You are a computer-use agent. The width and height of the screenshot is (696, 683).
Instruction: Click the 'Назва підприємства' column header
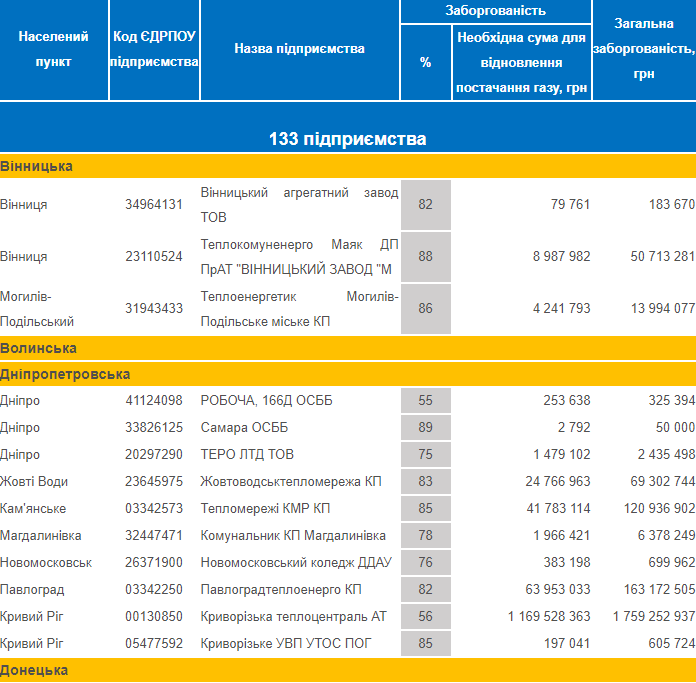(299, 48)
